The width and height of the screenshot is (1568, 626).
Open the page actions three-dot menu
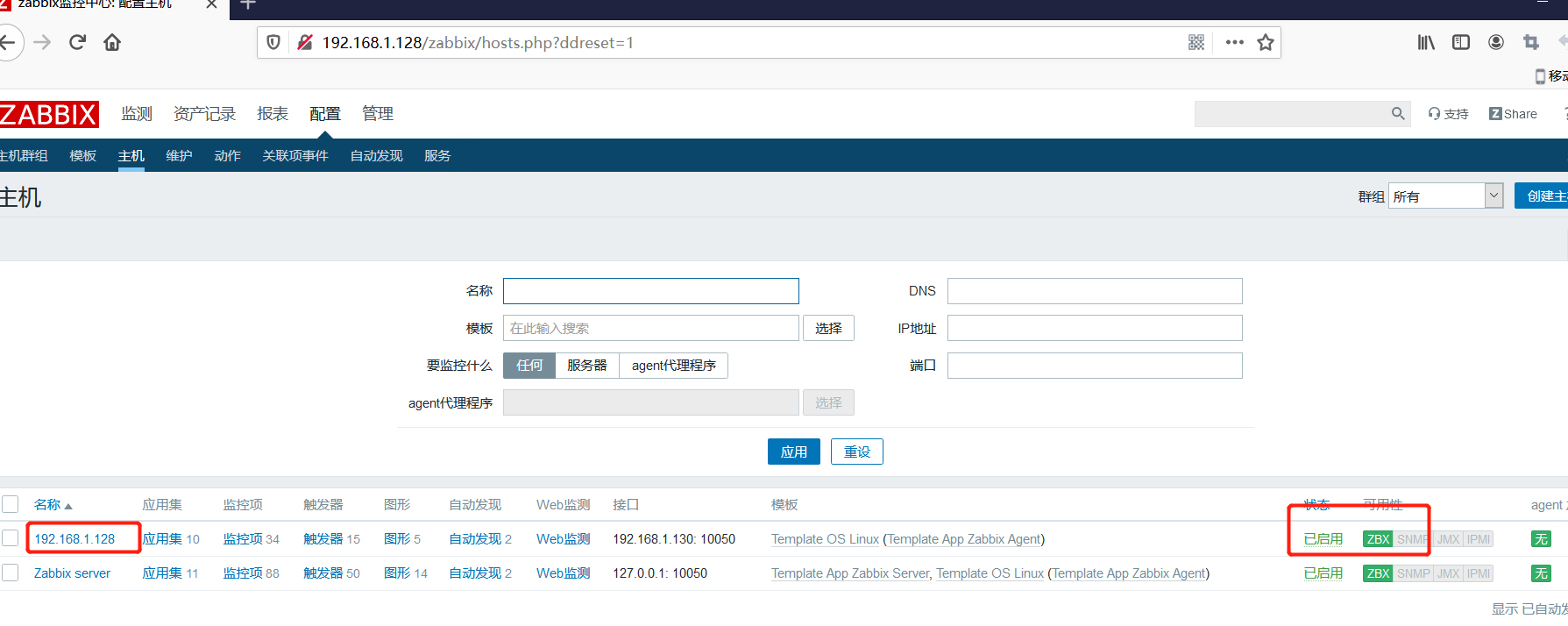pyautogui.click(x=1235, y=42)
